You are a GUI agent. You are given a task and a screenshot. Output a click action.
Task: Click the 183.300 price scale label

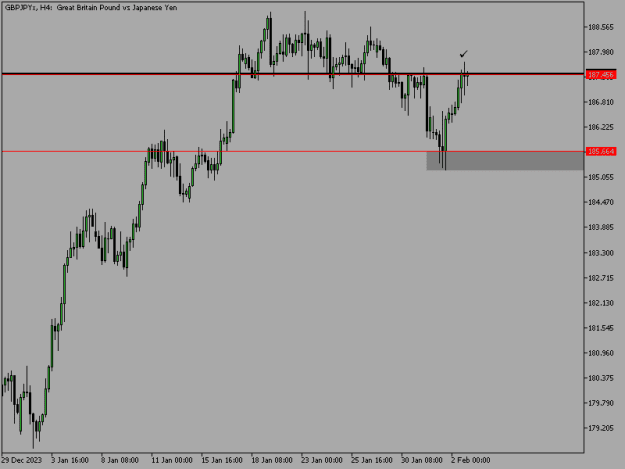pyautogui.click(x=601, y=253)
